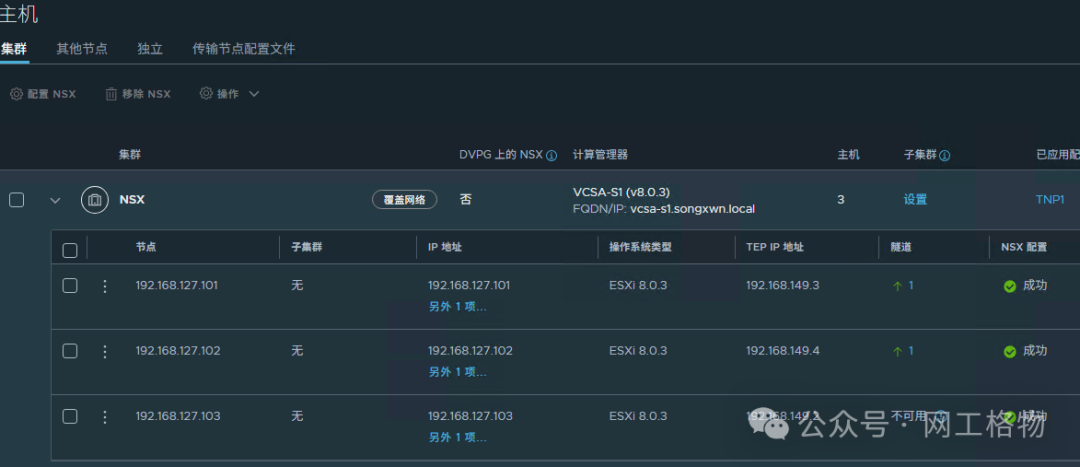Collapse the NSX cluster row chevron
Image resolution: width=1080 pixels, height=467 pixels.
pyautogui.click(x=55, y=200)
